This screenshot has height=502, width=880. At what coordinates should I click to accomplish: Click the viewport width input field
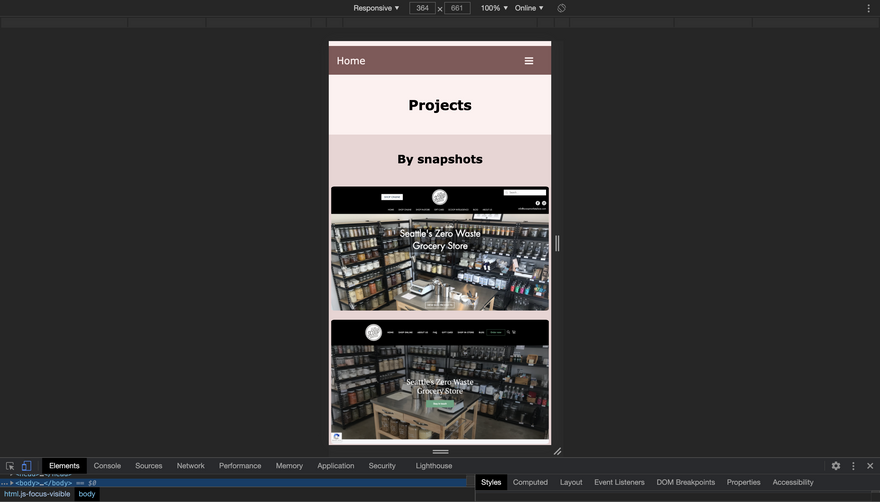coord(422,8)
